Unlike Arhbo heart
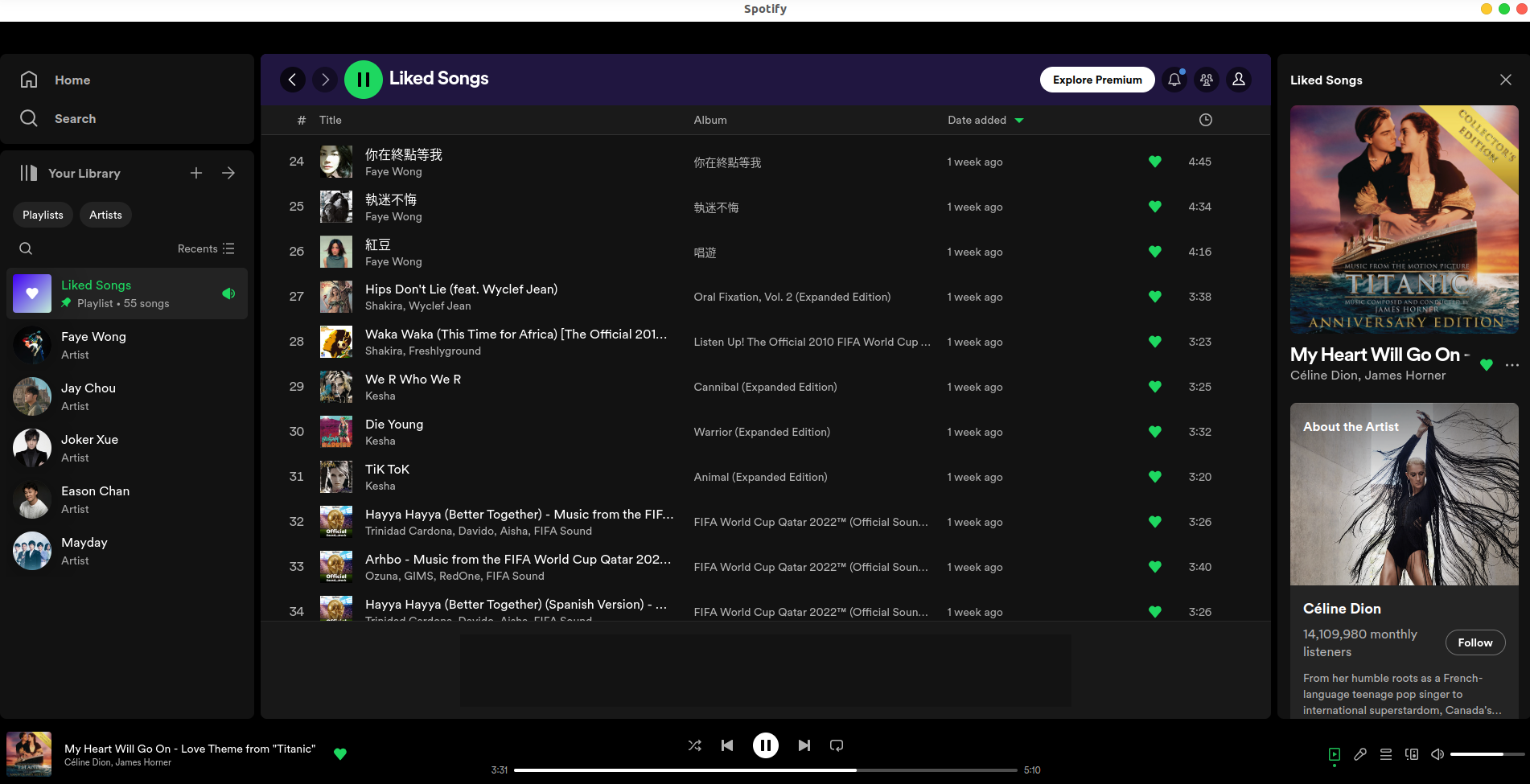 point(1155,567)
